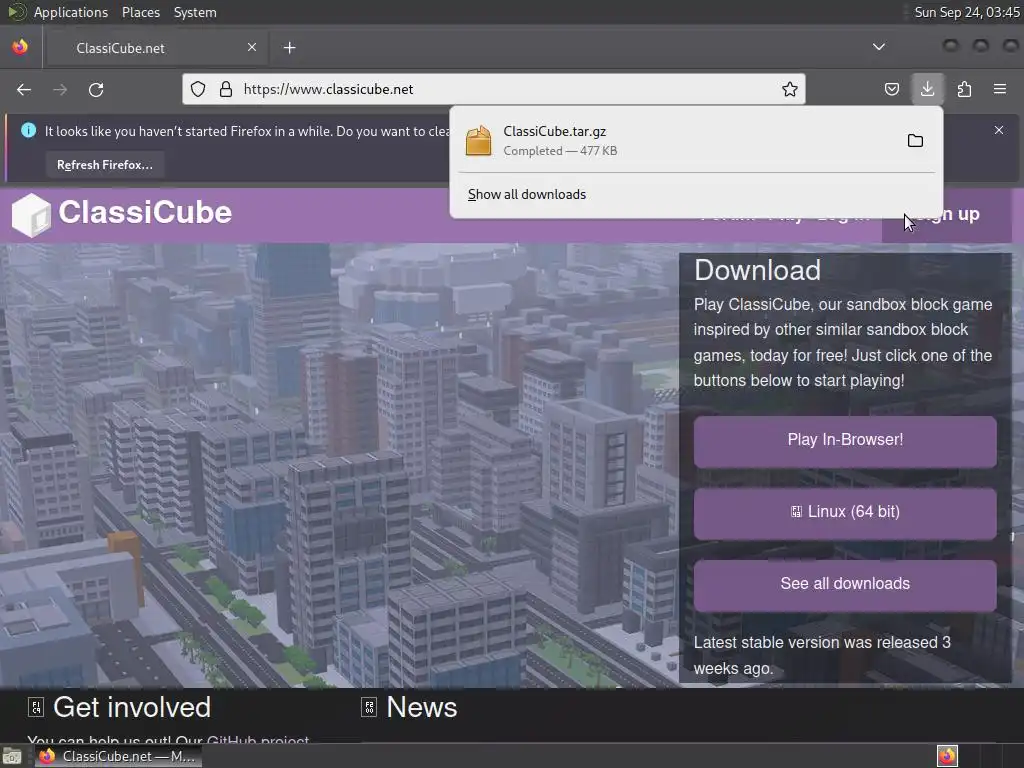Click the Firefox tray icon in the bottom panel
The image size is (1024, 768).
coord(947,756)
